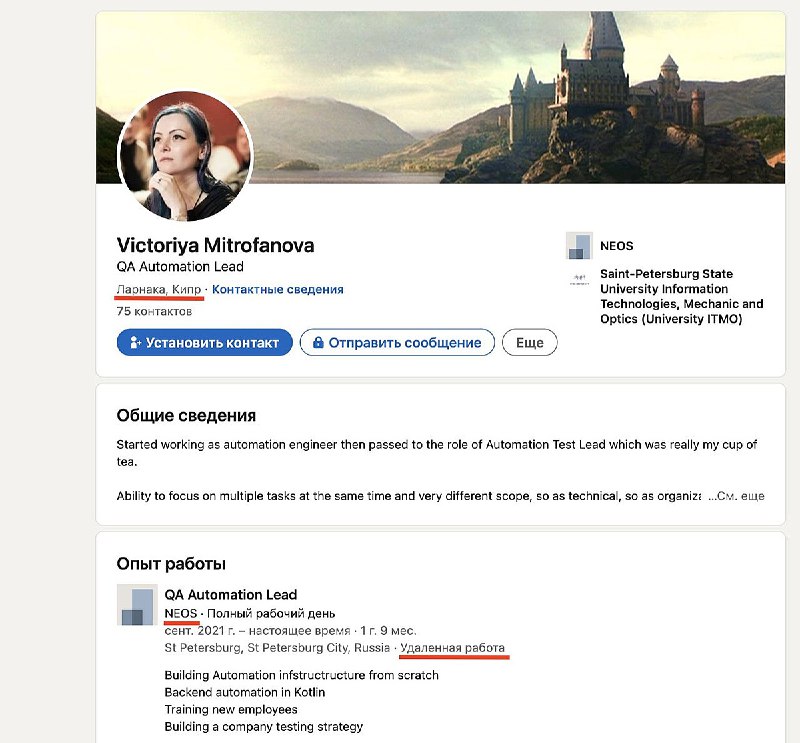800x743 pixels.
Task: Open the round profile photo
Action: tap(185, 156)
